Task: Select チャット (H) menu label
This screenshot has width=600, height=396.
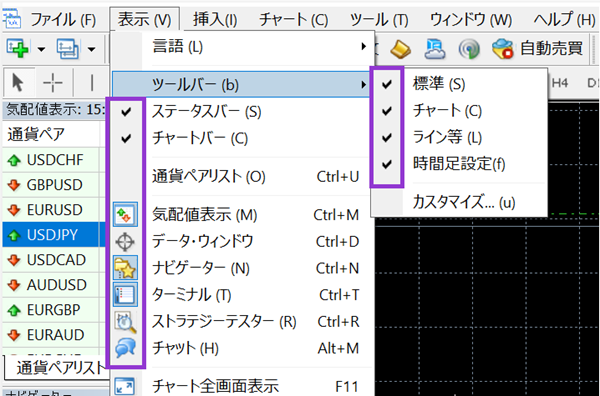Action: coord(186,349)
